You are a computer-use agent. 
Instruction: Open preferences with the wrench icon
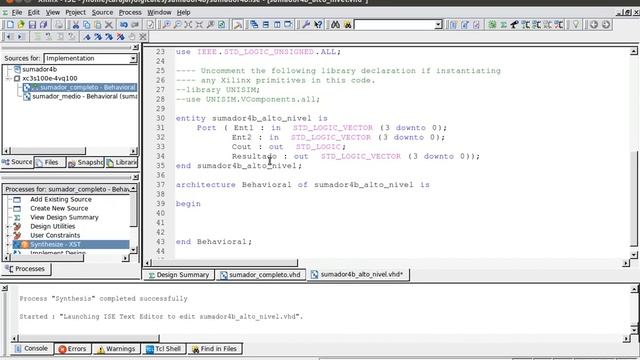pos(306,25)
